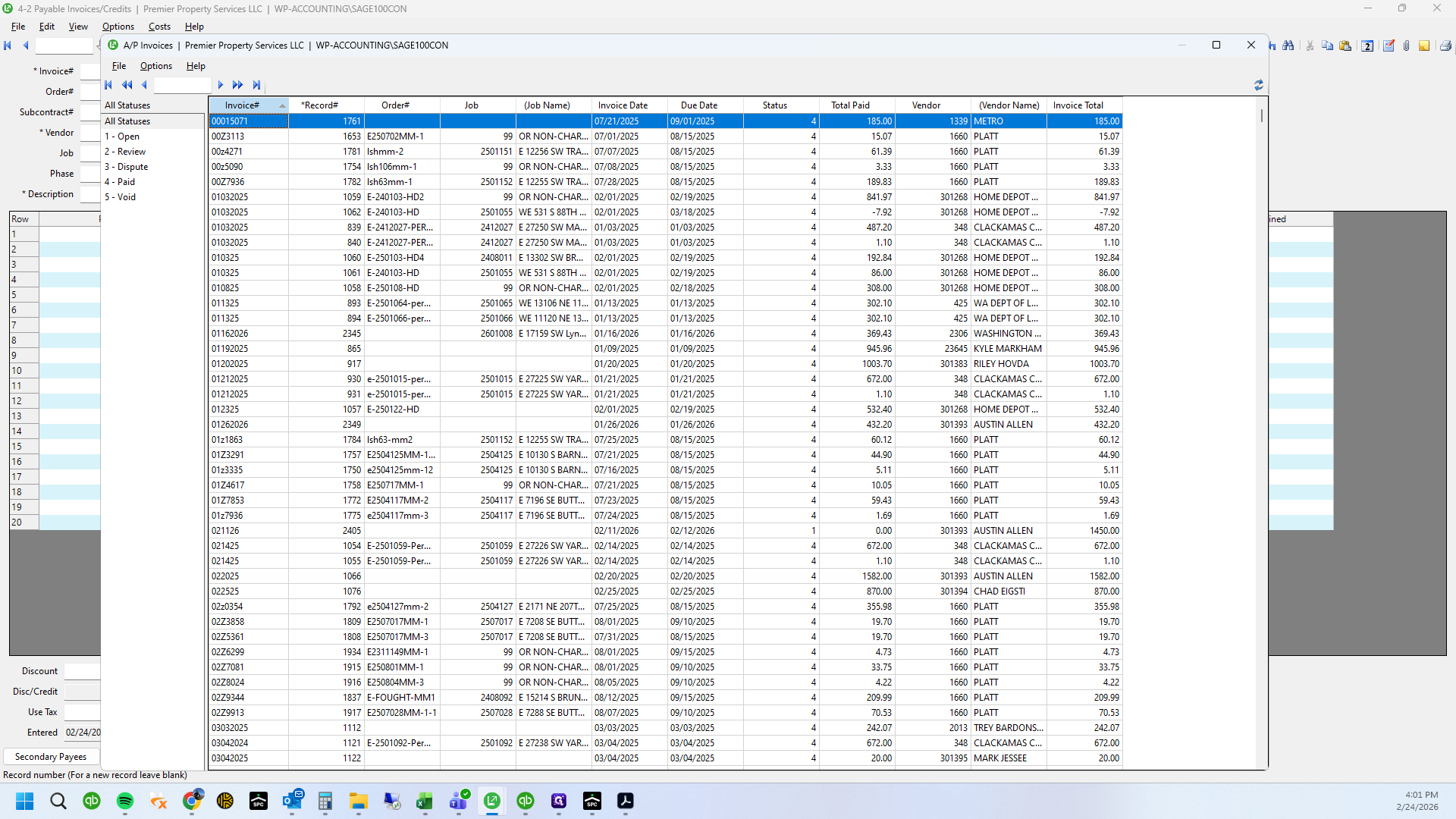Screen dimensions: 1456x819
Task: Click the calendar icon showing 2
Action: pyautogui.click(x=1367, y=45)
